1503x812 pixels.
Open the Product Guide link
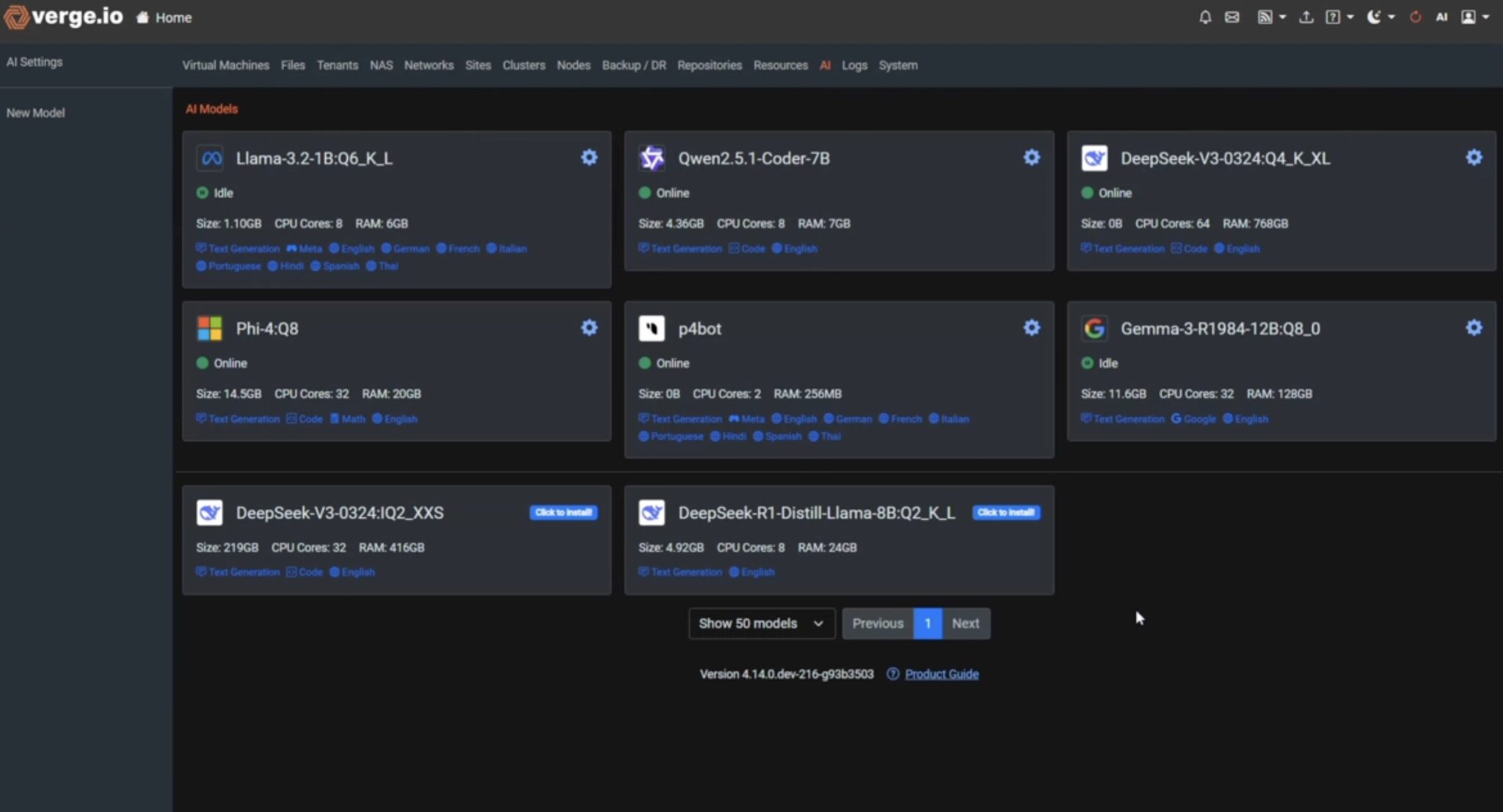[942, 673]
